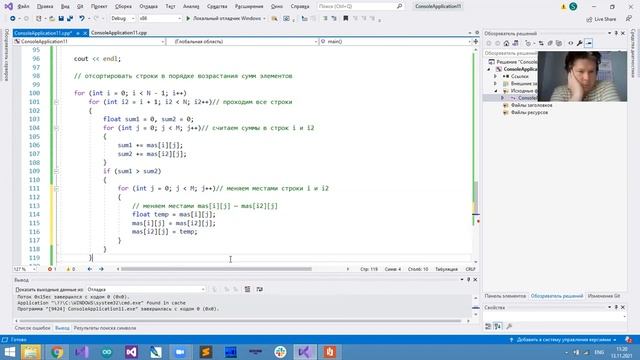This screenshot has width=640, height=360.
Task: Select Файлы заголовков in Solution Explorer
Action: coord(531,105)
